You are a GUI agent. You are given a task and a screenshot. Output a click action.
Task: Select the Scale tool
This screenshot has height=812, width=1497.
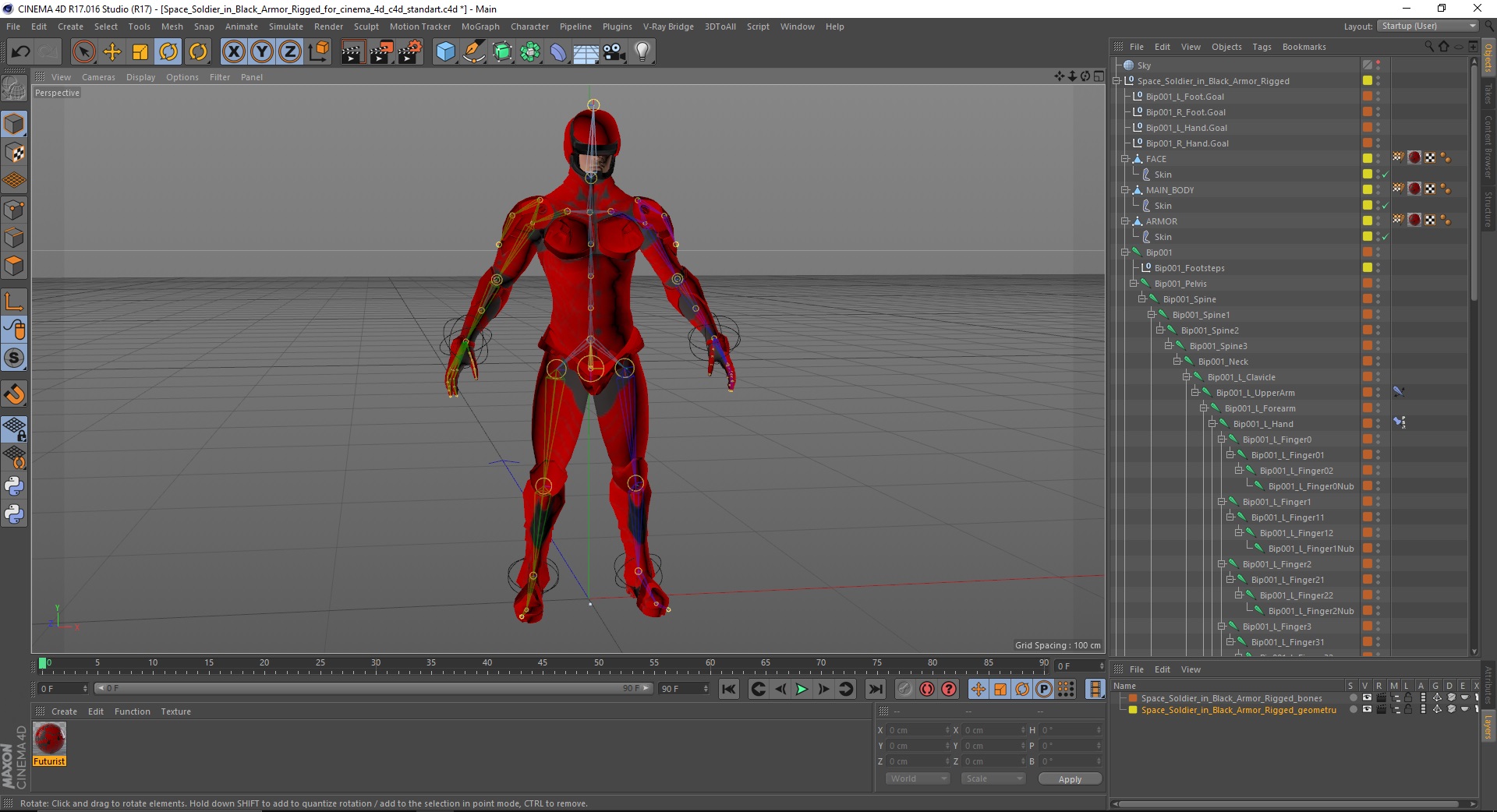140,52
